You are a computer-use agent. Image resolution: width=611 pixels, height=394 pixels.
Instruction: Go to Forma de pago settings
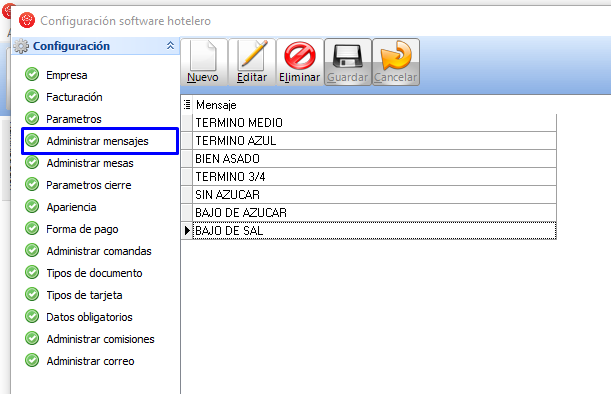82,229
